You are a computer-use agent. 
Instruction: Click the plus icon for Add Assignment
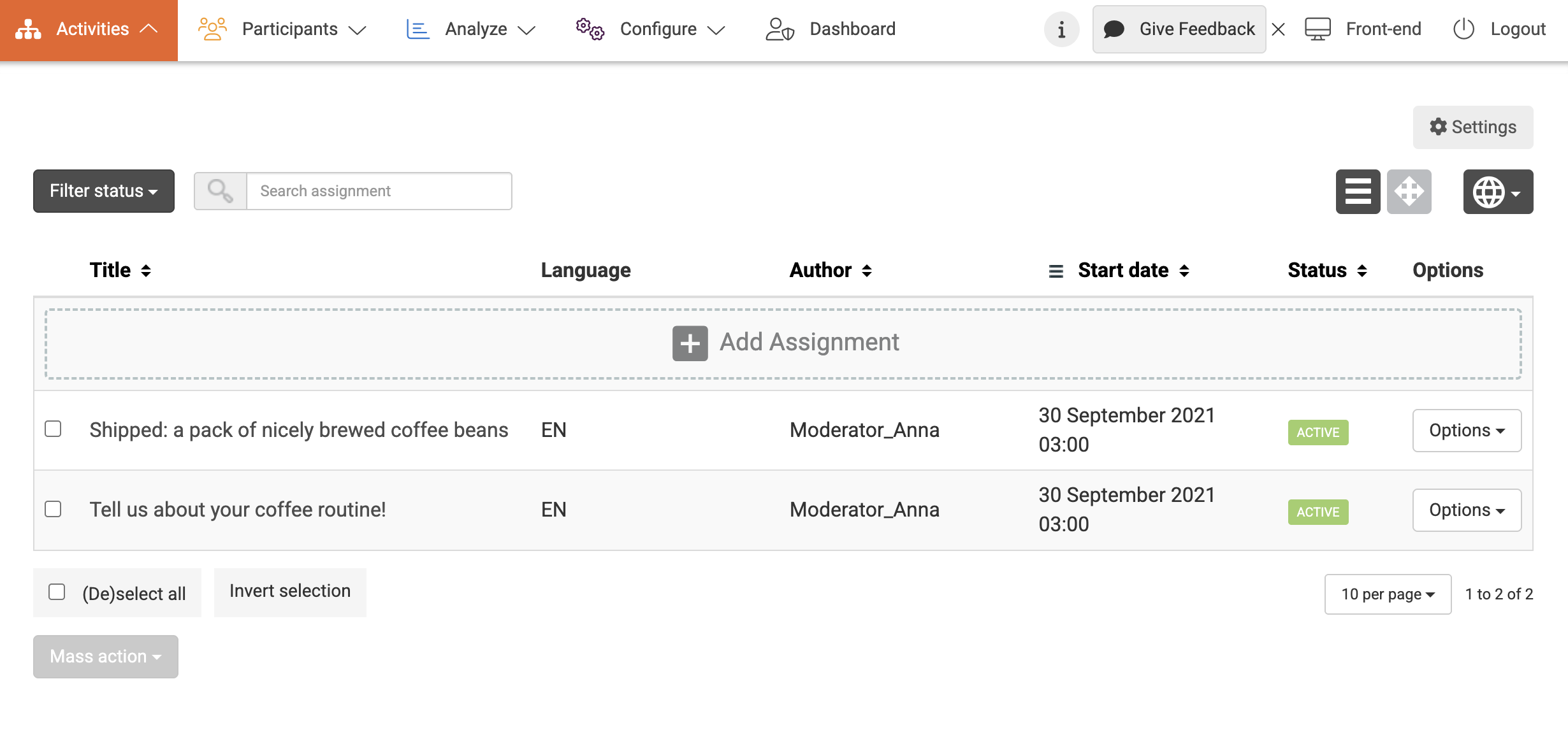(x=690, y=343)
